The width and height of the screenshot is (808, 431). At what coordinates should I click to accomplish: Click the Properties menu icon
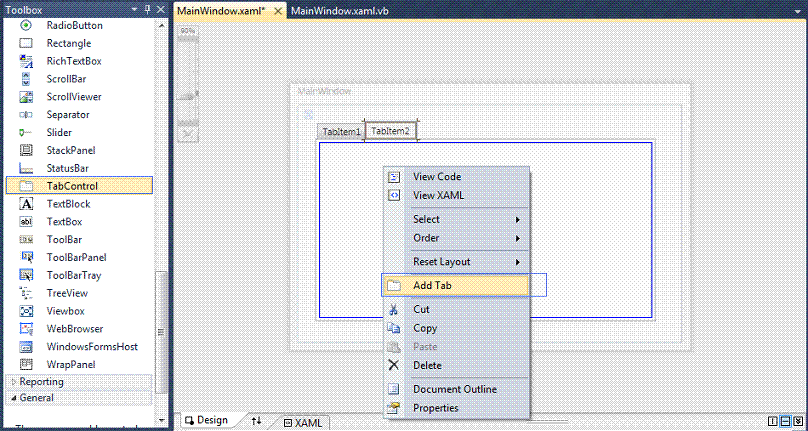pos(394,408)
